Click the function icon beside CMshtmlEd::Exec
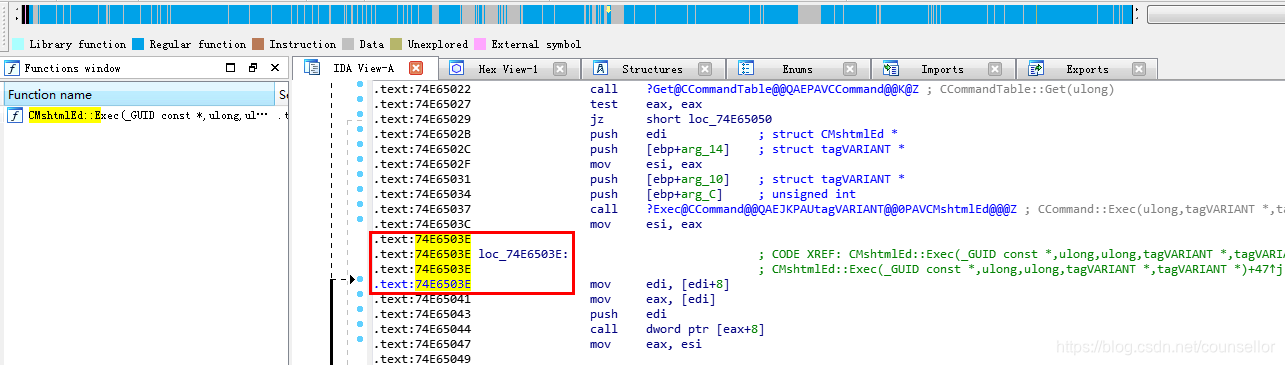Image resolution: width=1285 pixels, height=365 pixels. 14,115
